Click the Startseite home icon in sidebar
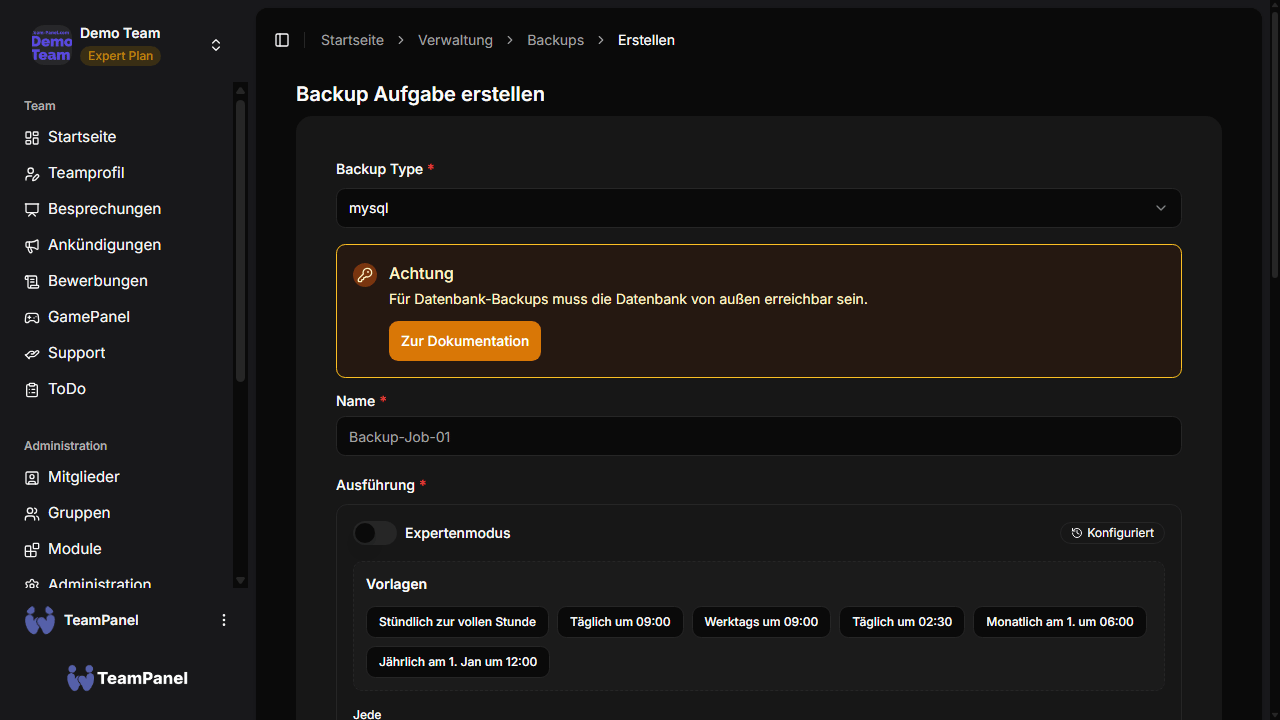The height and width of the screenshot is (720, 1280). [x=31, y=137]
